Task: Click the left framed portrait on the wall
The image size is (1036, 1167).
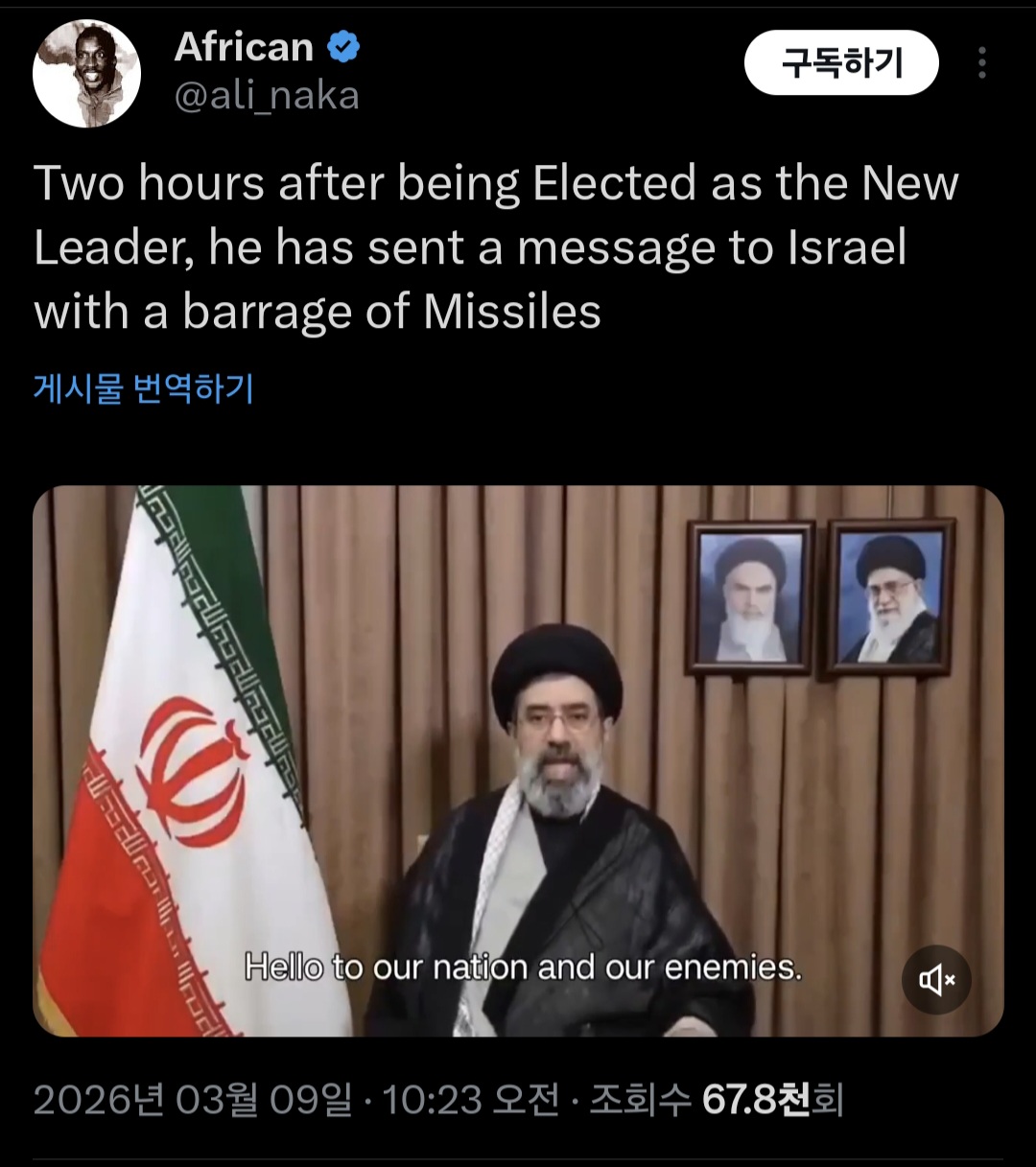Action: (750, 597)
